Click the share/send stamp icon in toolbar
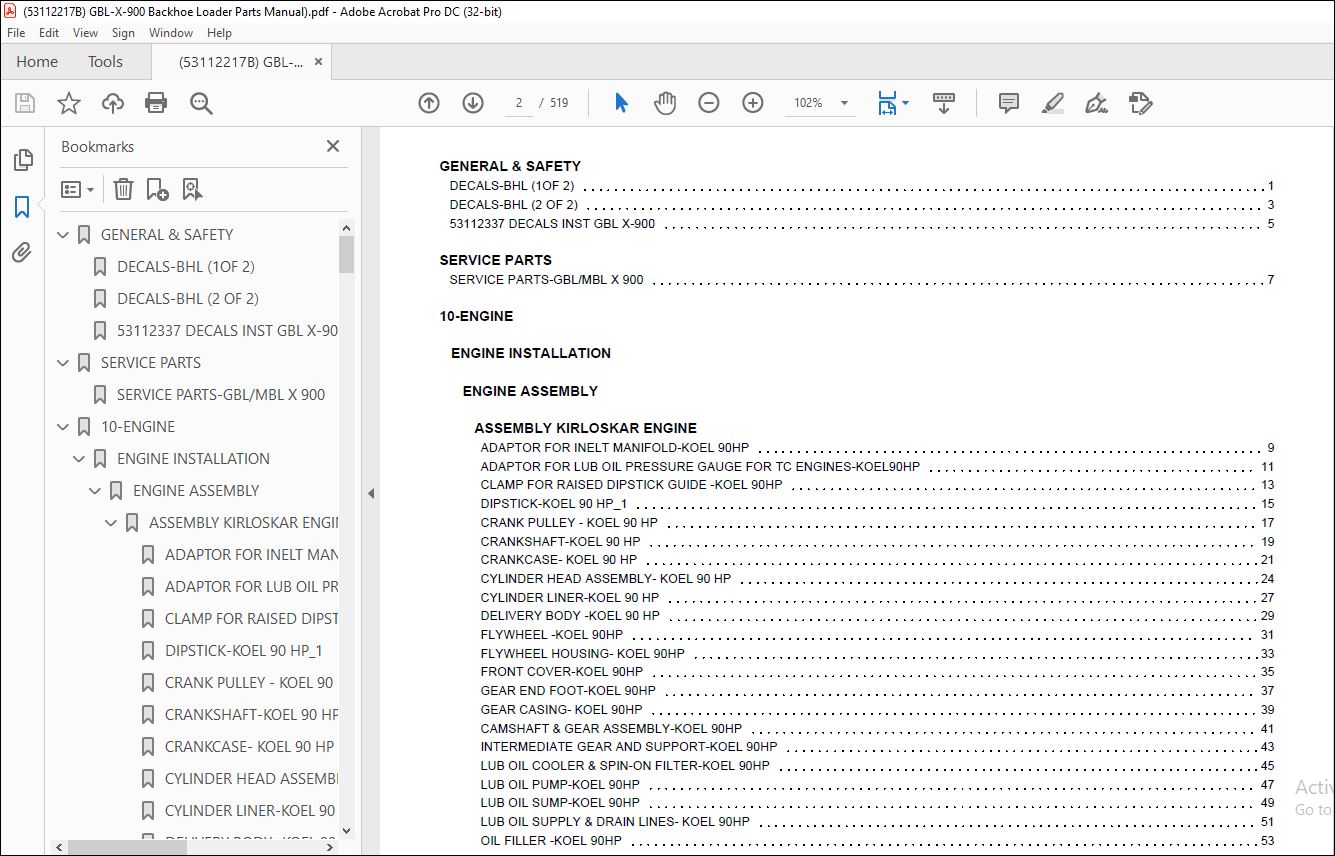 click(1140, 103)
